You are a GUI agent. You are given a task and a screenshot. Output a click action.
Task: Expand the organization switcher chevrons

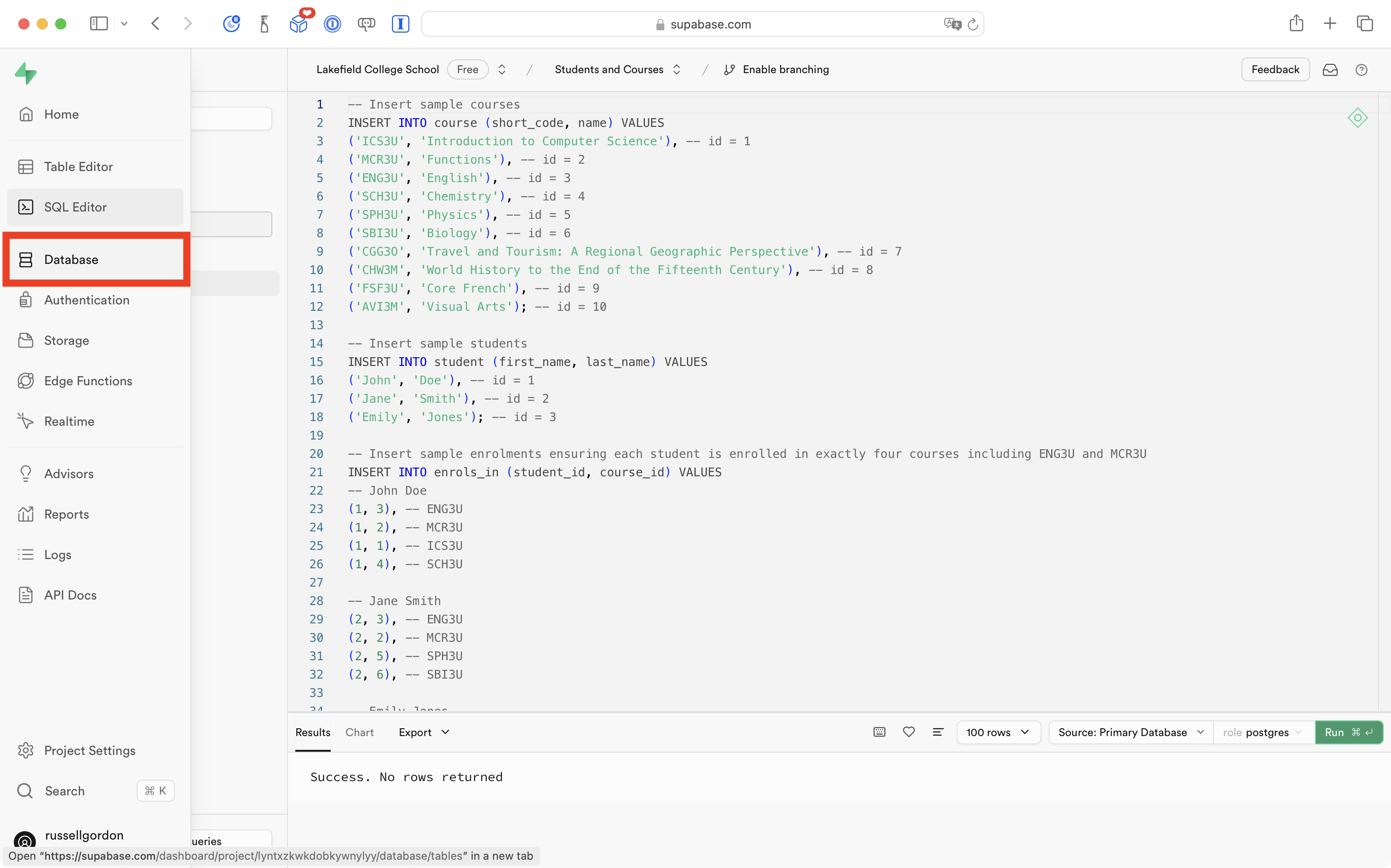point(501,69)
